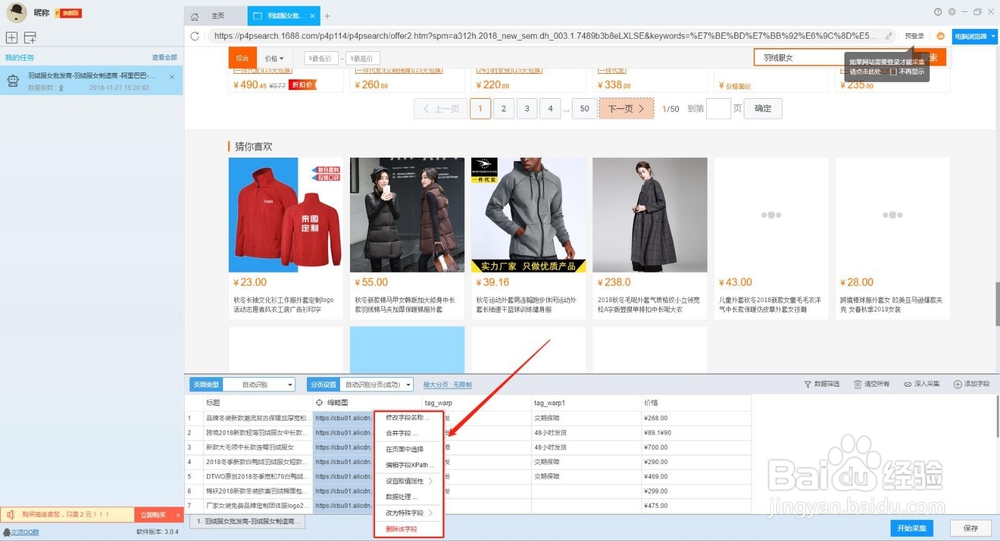Click the bottom task tab 1. 羽绒服女批发商
The width and height of the screenshot is (1000, 541).
coord(247,522)
